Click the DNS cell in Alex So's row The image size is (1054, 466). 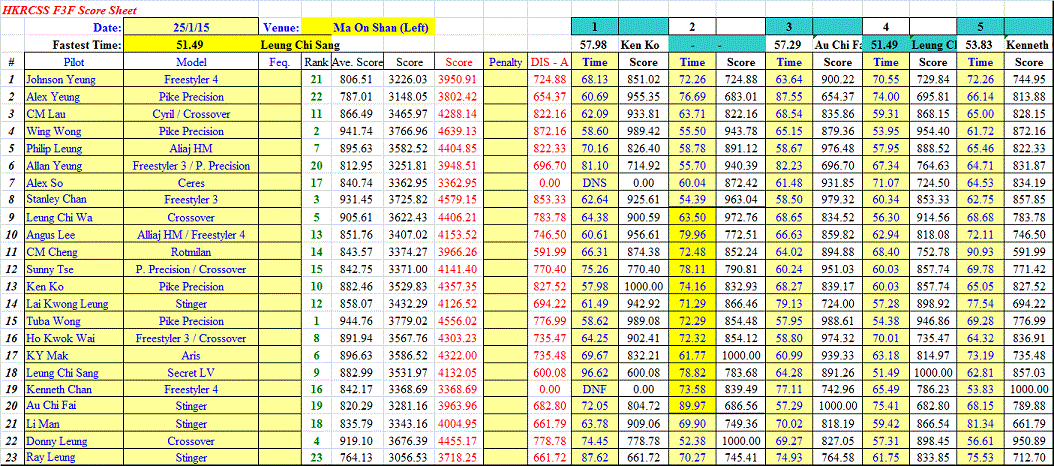click(595, 183)
